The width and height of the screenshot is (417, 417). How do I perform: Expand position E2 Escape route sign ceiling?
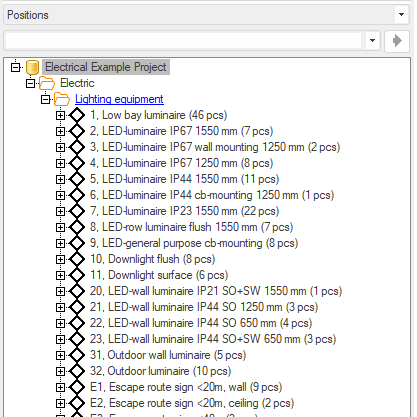(60, 403)
